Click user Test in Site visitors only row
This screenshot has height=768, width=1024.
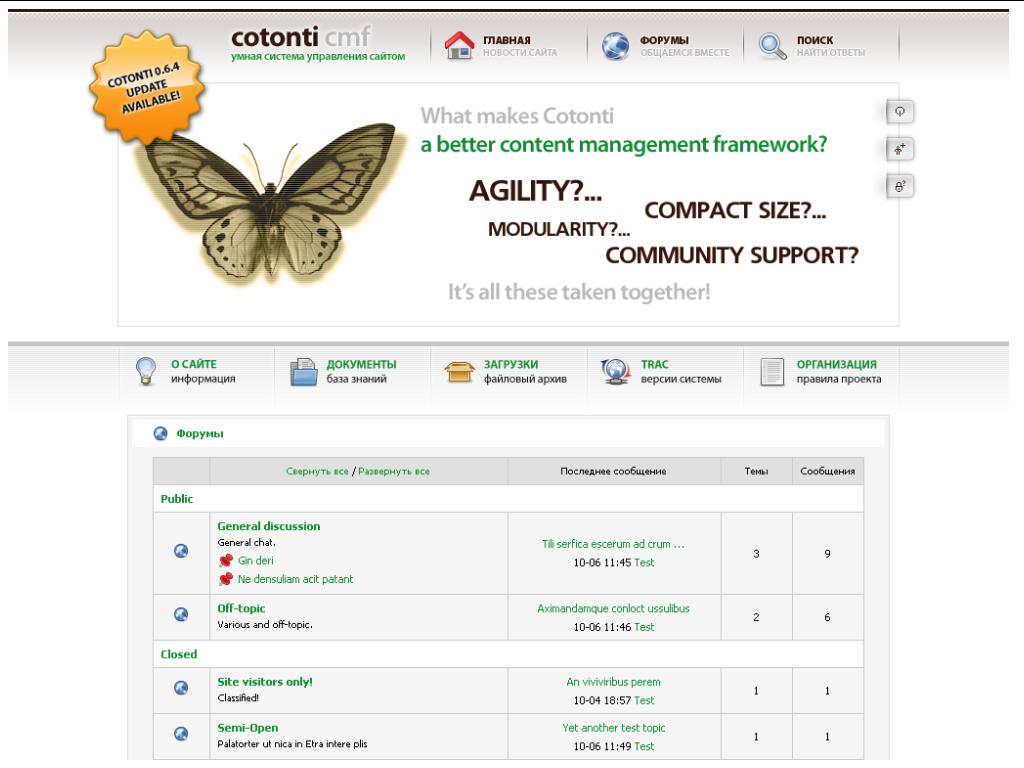[644, 700]
